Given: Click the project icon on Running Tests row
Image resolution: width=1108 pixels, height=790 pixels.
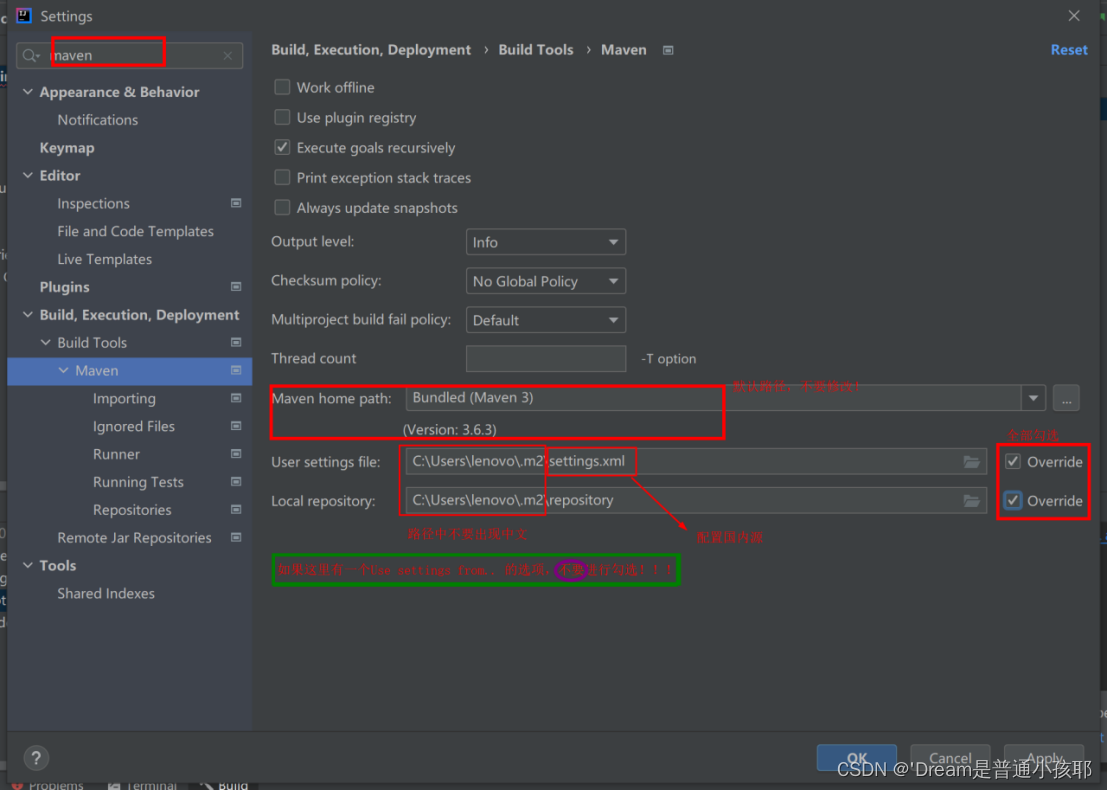Looking at the screenshot, I should tap(236, 481).
